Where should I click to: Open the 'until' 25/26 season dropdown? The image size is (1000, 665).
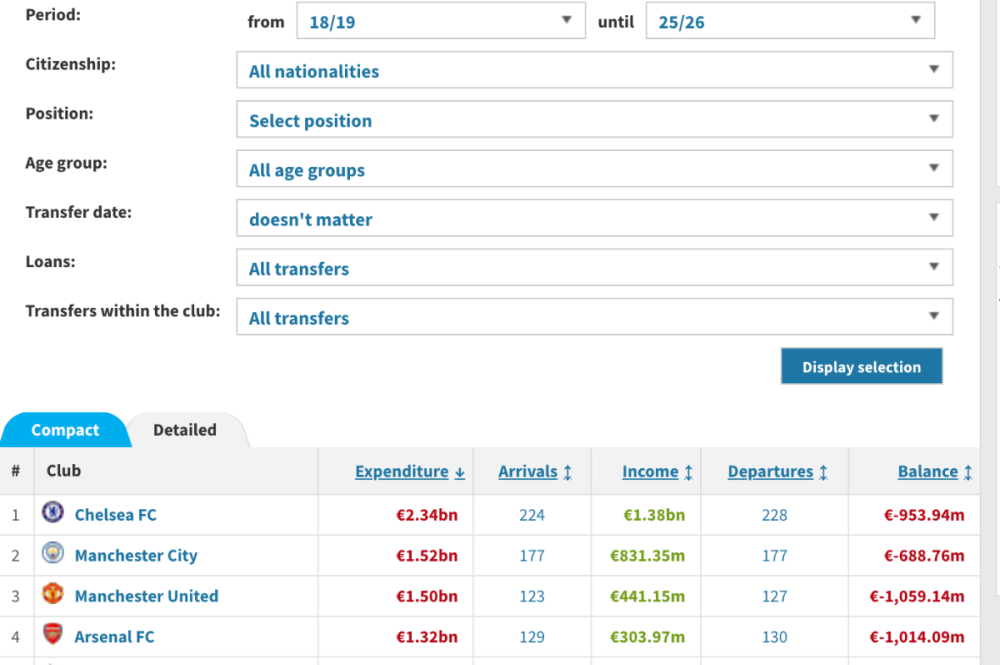pos(789,22)
